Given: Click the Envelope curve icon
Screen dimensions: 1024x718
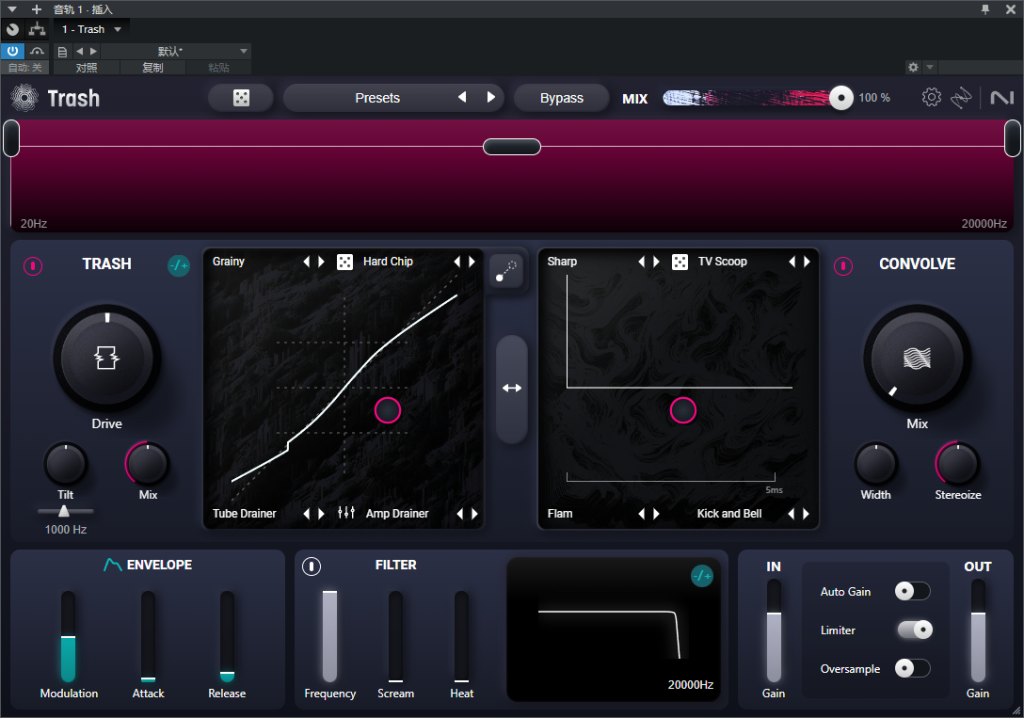Looking at the screenshot, I should click(x=112, y=564).
